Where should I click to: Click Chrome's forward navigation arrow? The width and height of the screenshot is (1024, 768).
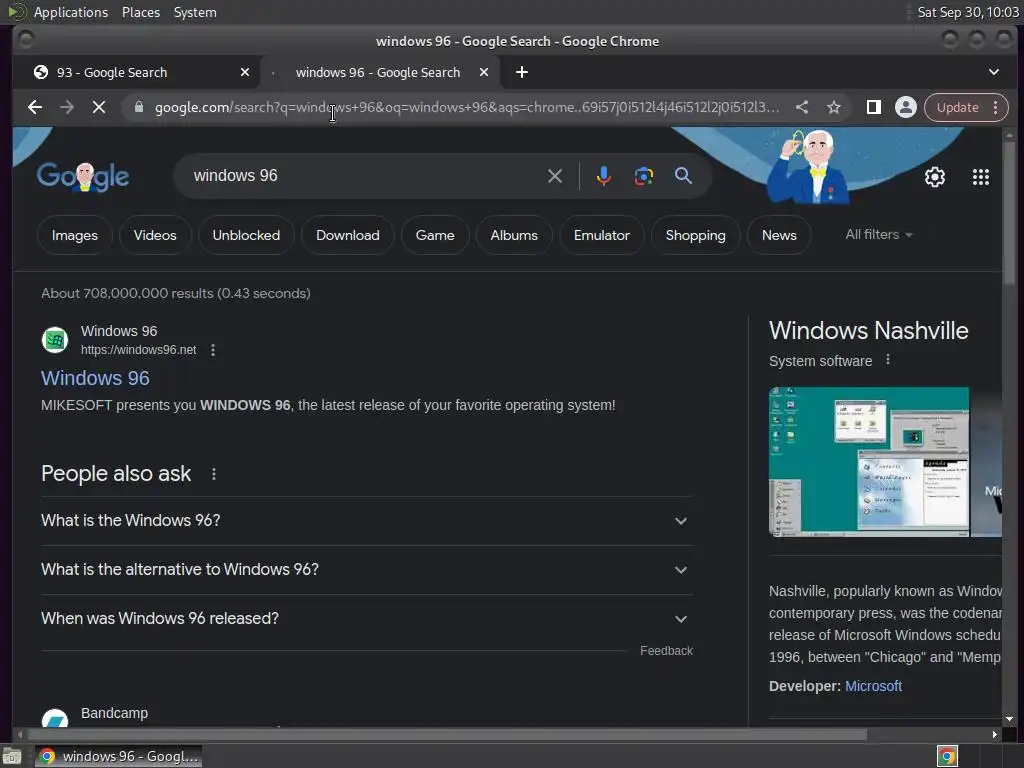(67, 107)
